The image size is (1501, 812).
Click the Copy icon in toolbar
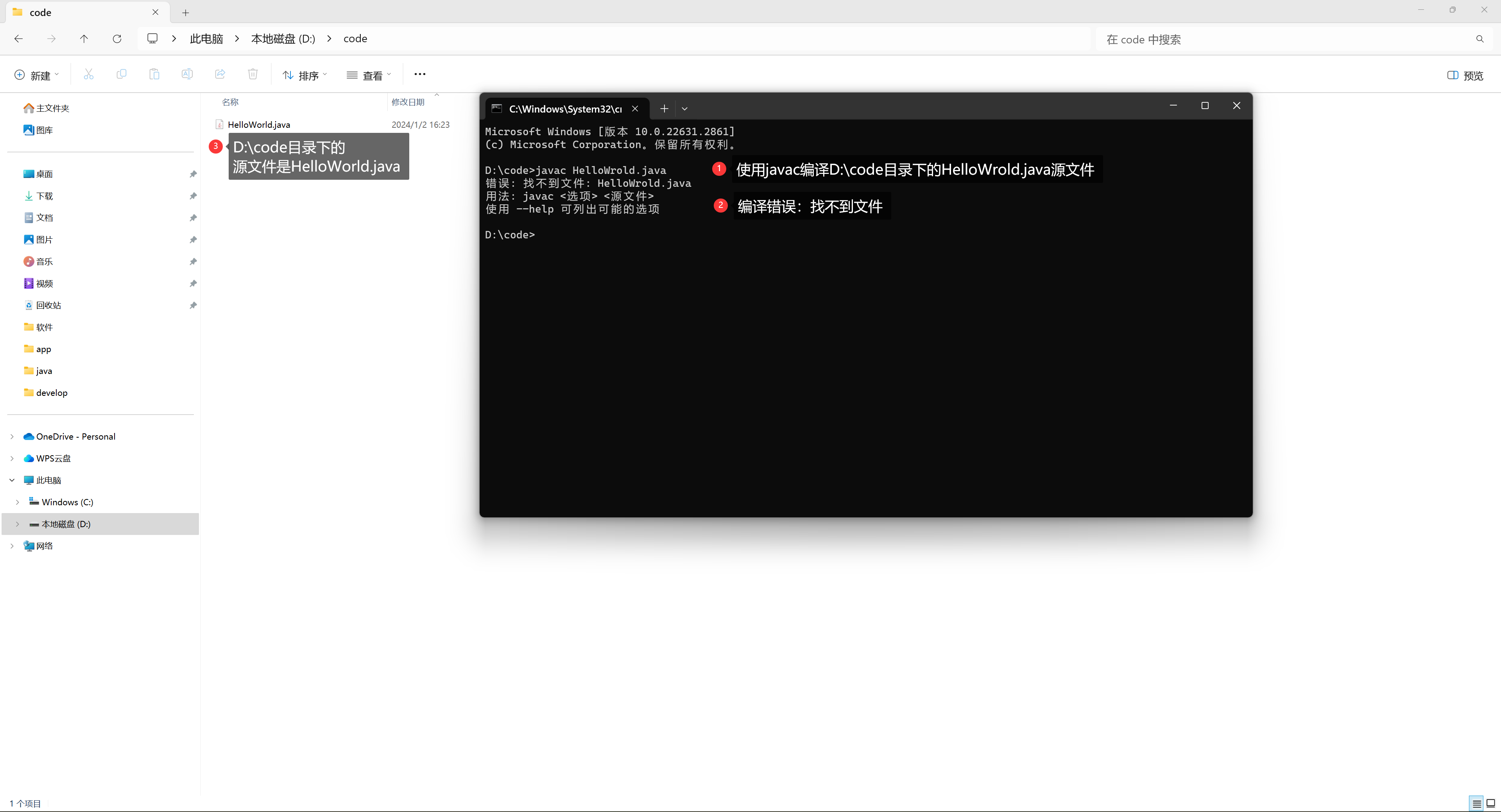[121, 74]
